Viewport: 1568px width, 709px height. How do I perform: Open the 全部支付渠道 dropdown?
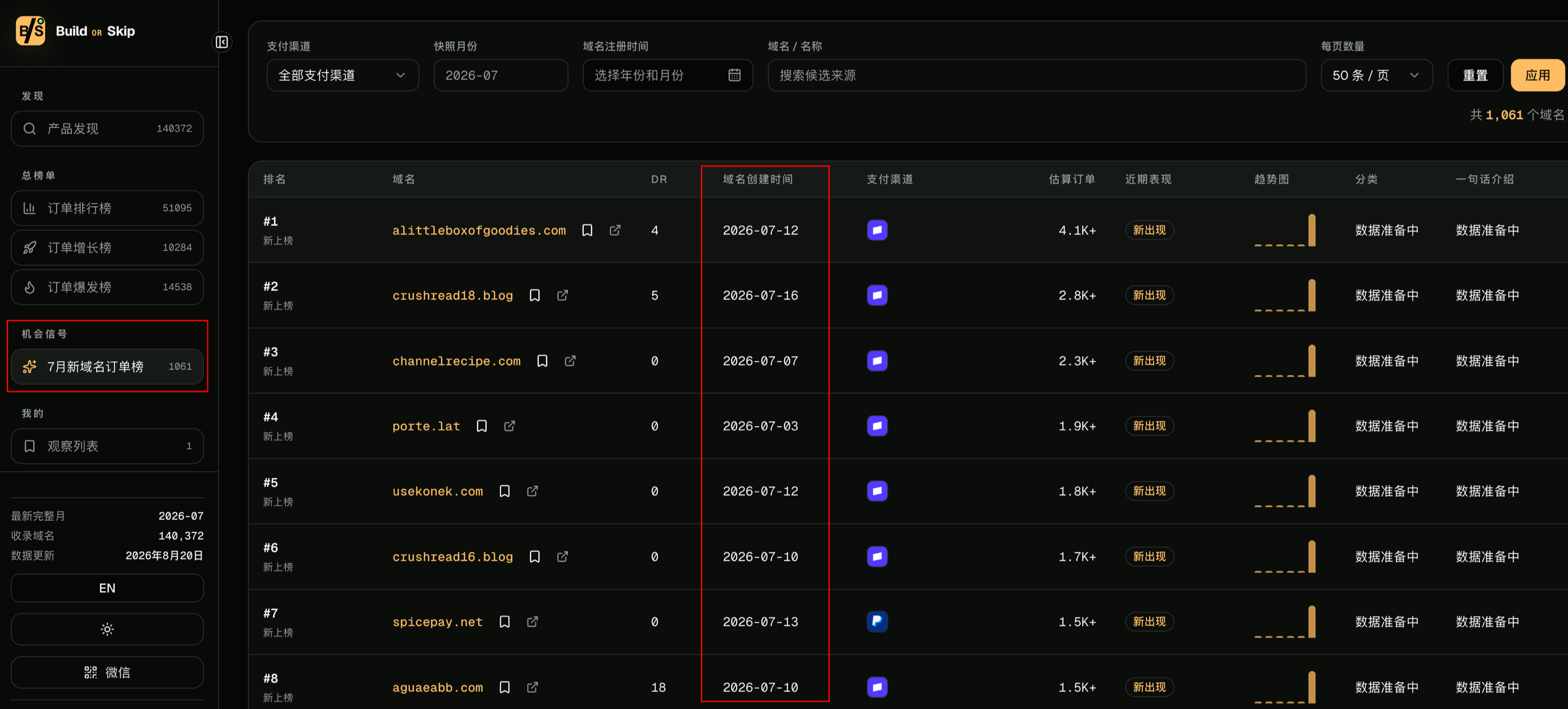point(342,75)
